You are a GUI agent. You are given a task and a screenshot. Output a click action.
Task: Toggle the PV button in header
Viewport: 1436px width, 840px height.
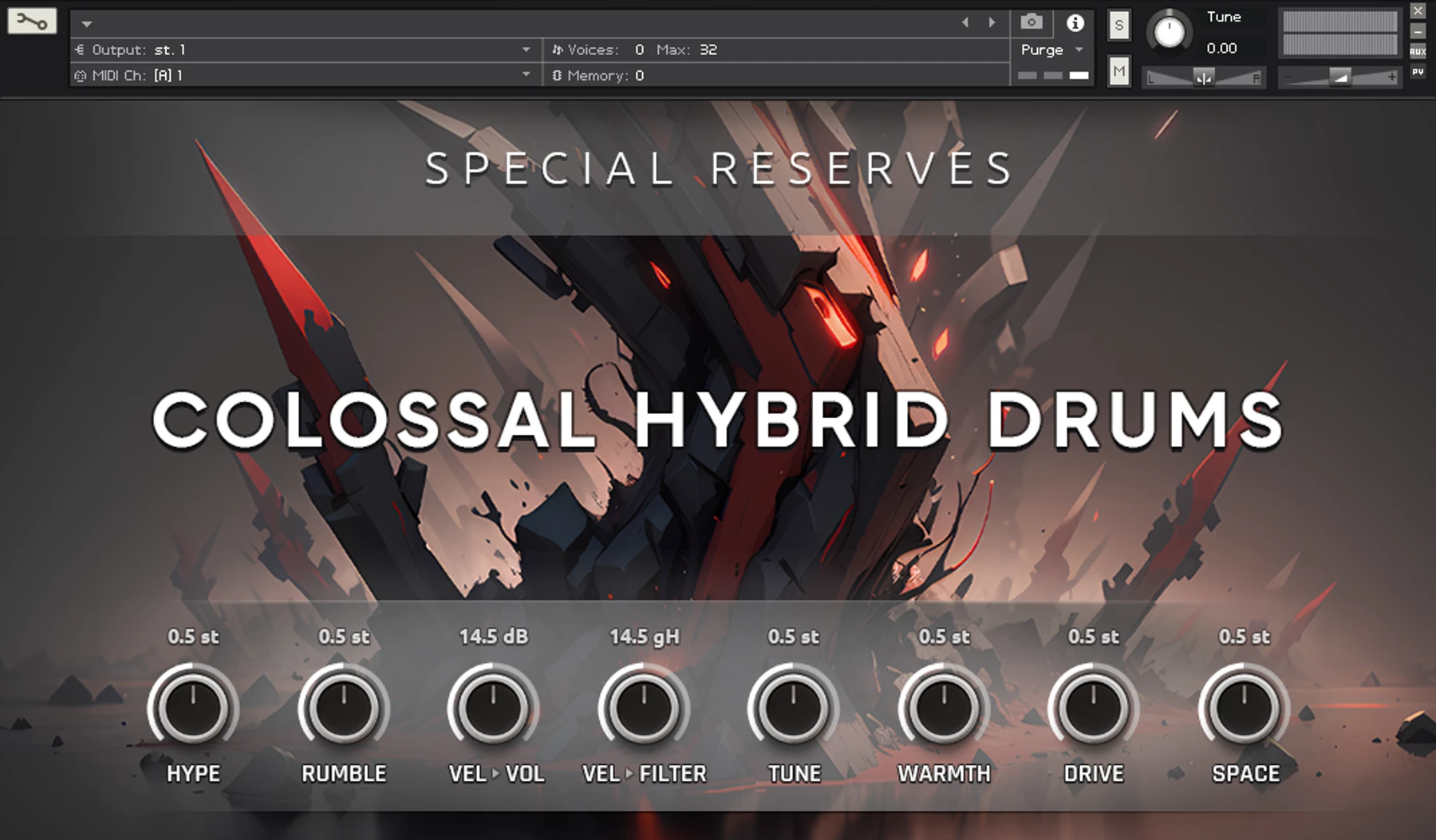tap(1418, 72)
